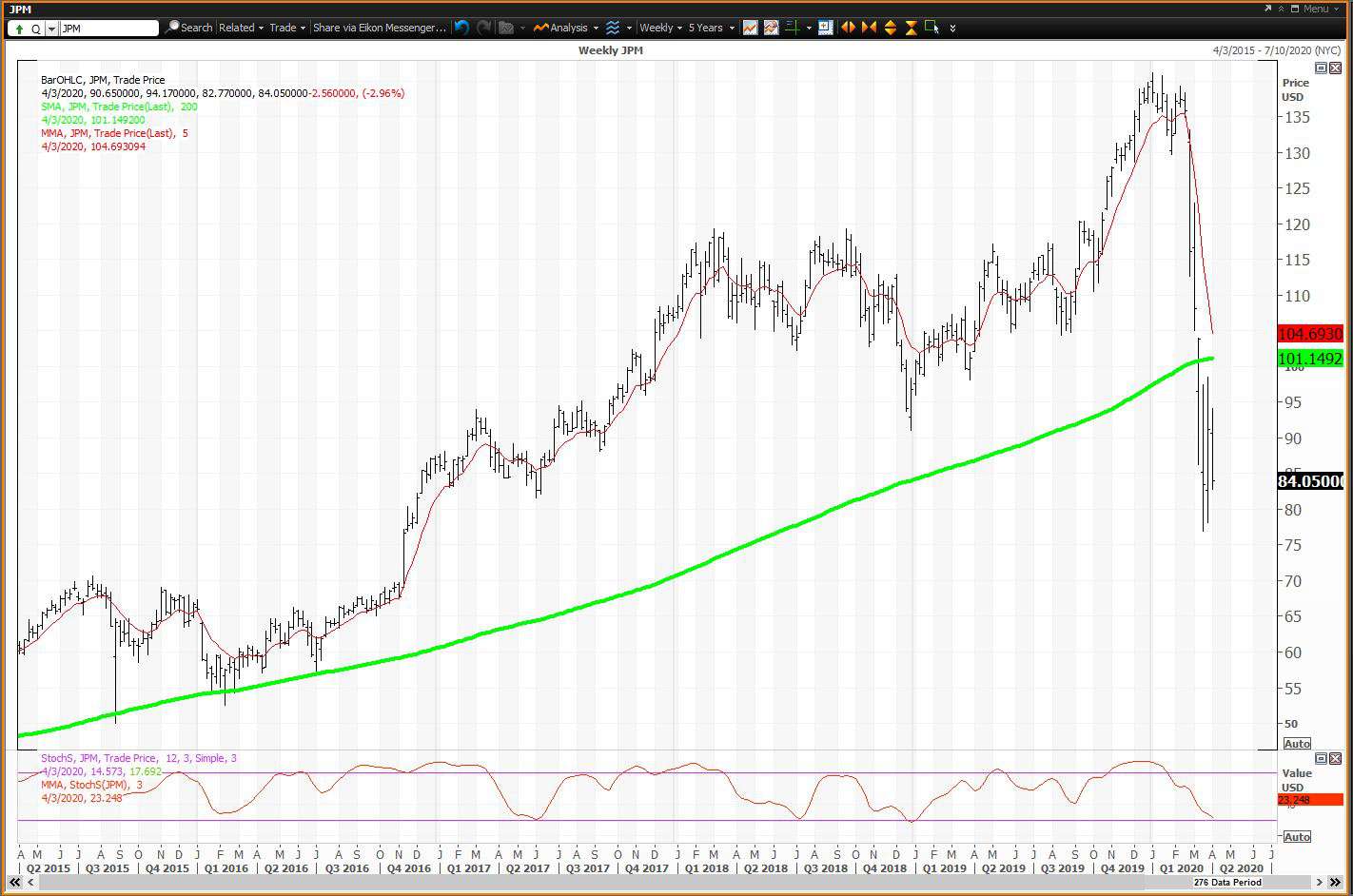Toggle the maximize icon on the price panel

[x=1319, y=68]
